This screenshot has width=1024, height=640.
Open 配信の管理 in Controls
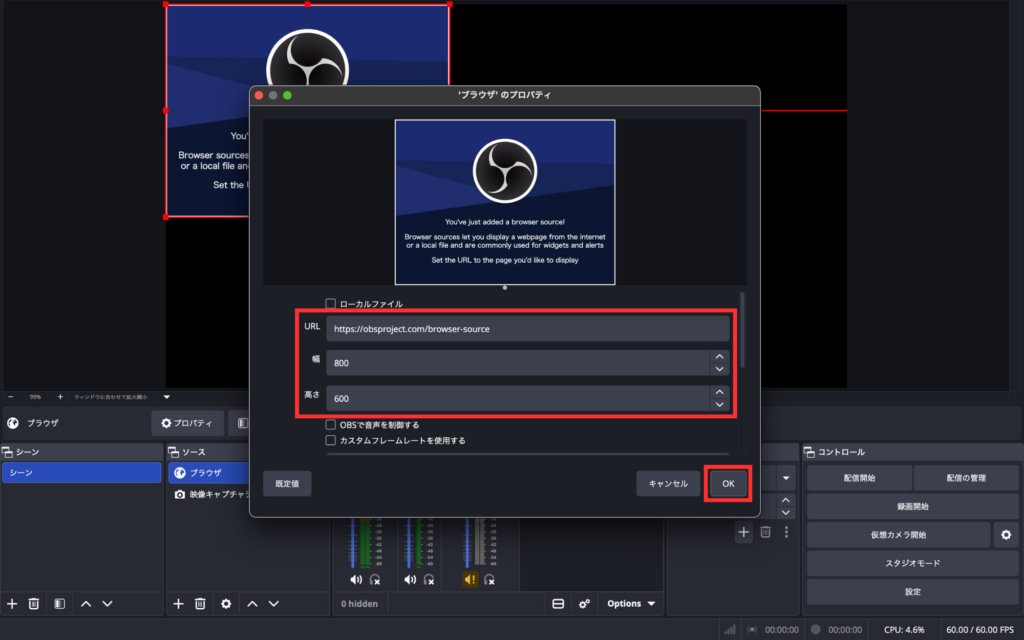pos(966,478)
